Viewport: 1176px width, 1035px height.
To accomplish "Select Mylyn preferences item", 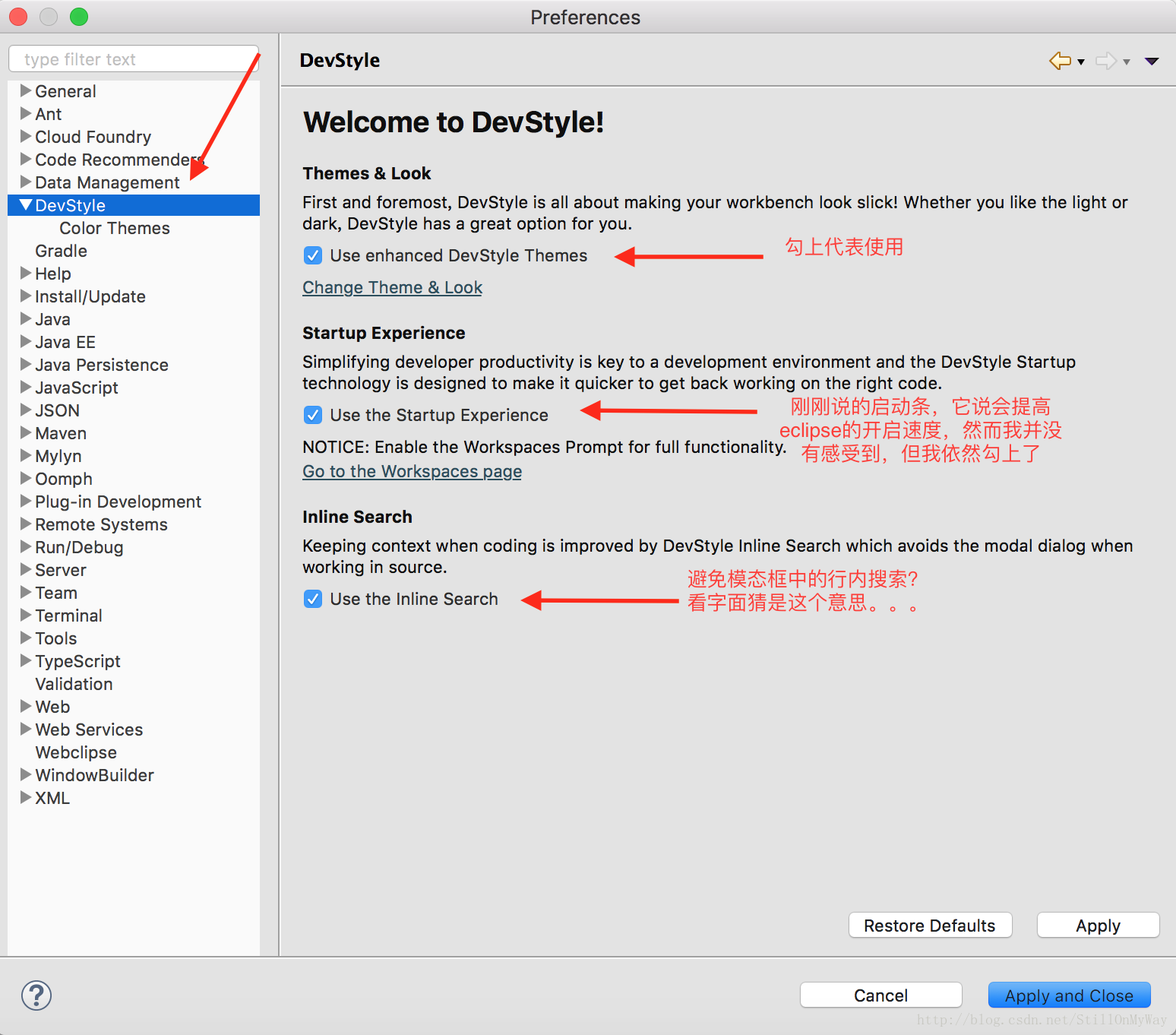I will [x=58, y=456].
